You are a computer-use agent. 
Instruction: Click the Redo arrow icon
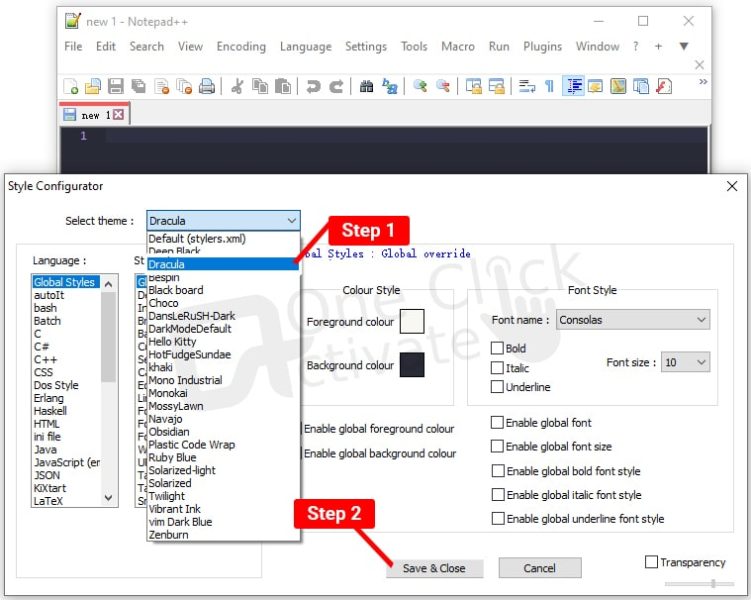(336, 86)
